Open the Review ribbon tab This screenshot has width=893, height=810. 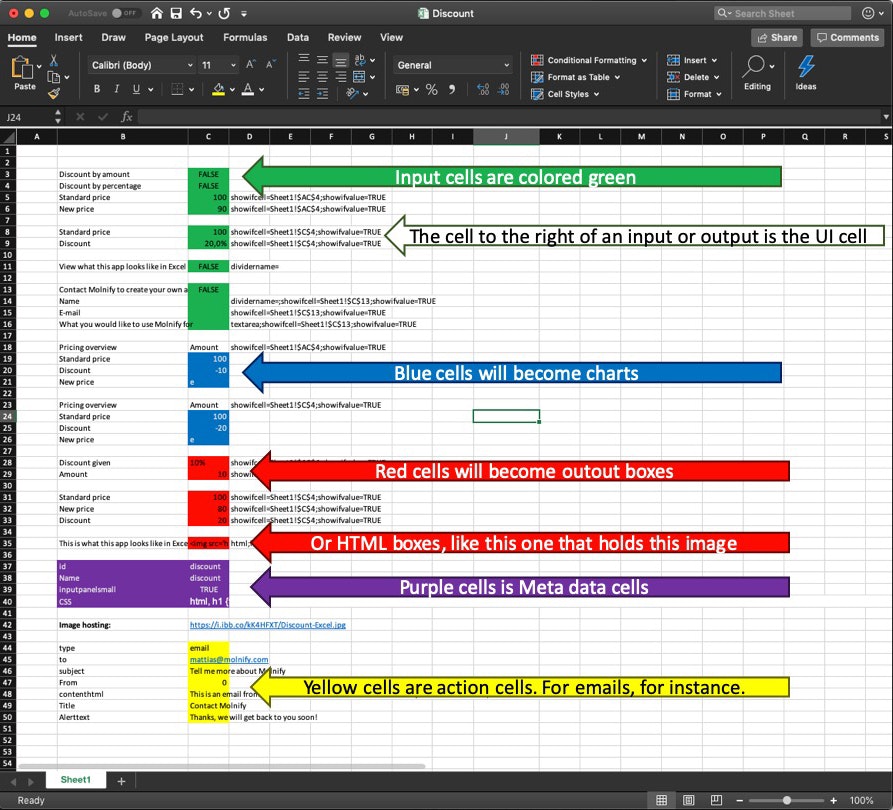[x=344, y=38]
